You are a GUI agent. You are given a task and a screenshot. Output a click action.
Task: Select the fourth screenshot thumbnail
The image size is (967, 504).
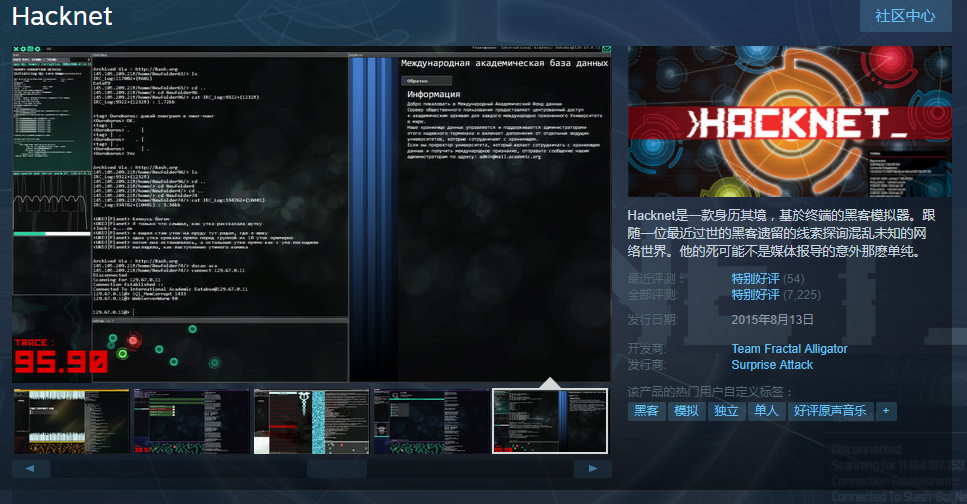pyautogui.click(x=431, y=421)
